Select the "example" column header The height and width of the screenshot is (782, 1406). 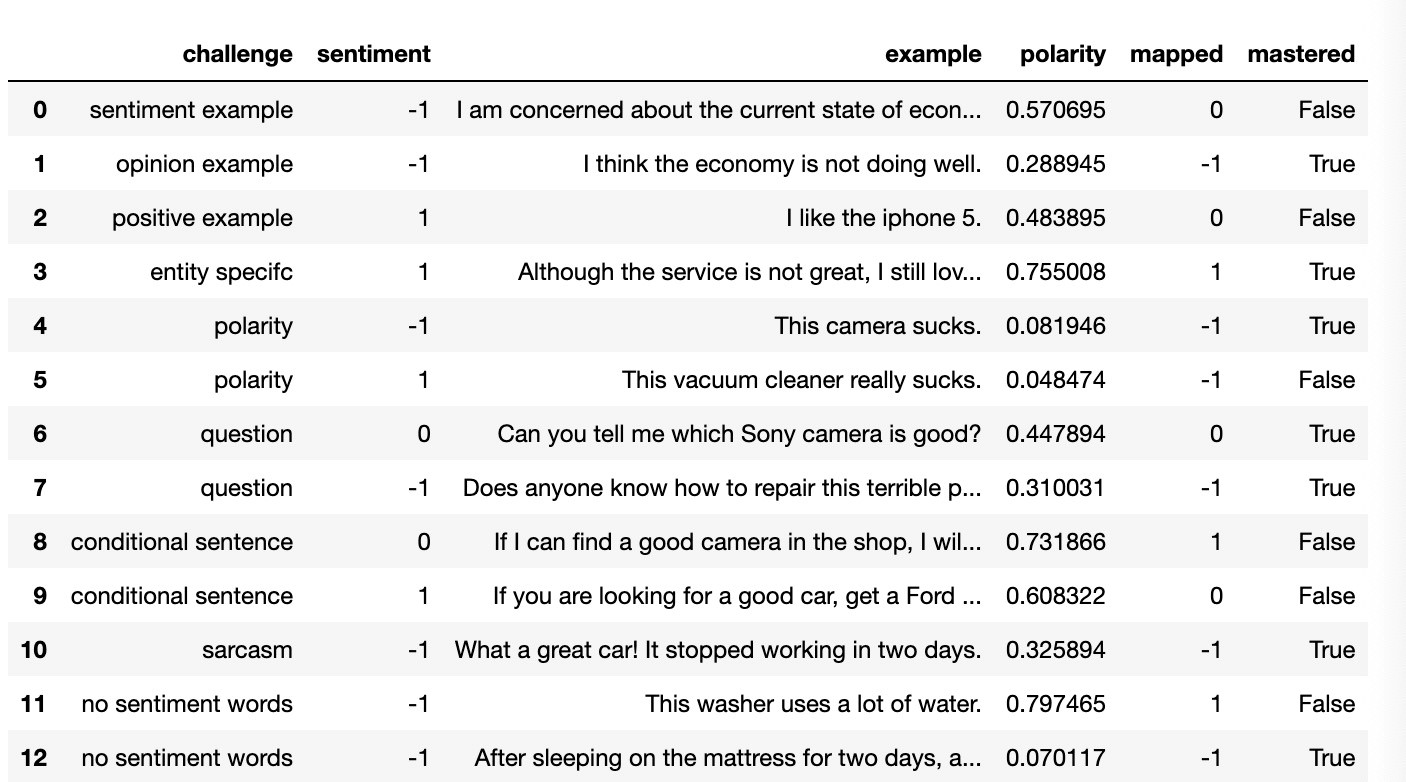click(933, 54)
